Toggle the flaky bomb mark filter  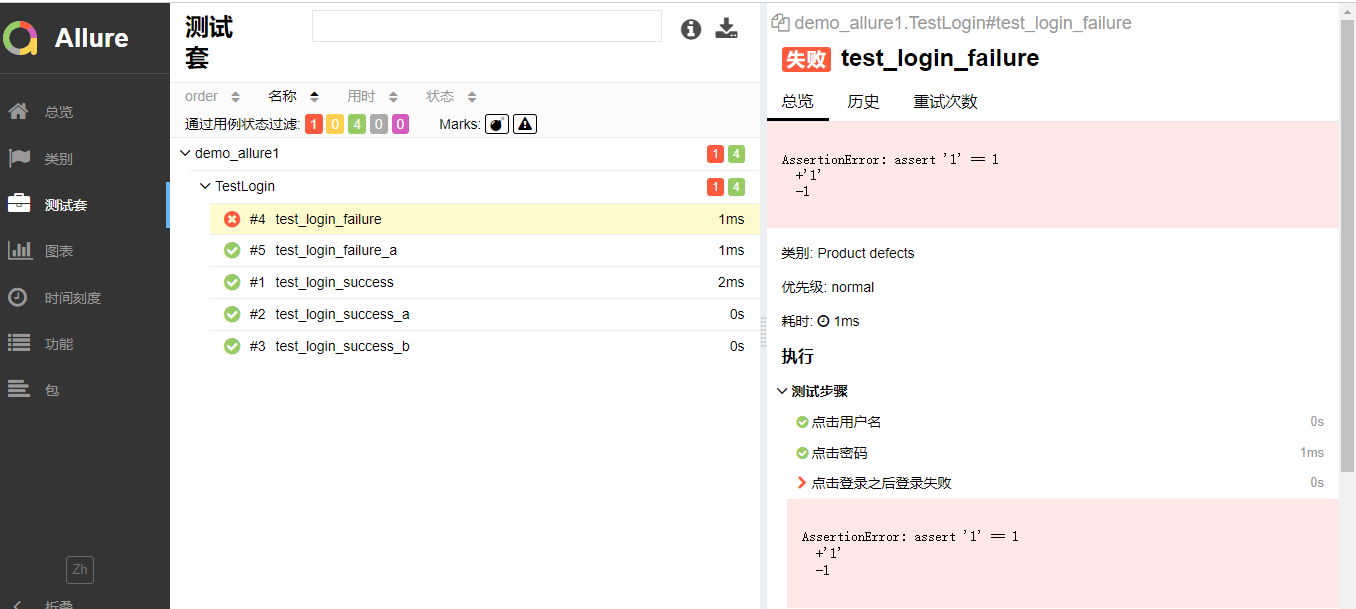tap(496, 124)
